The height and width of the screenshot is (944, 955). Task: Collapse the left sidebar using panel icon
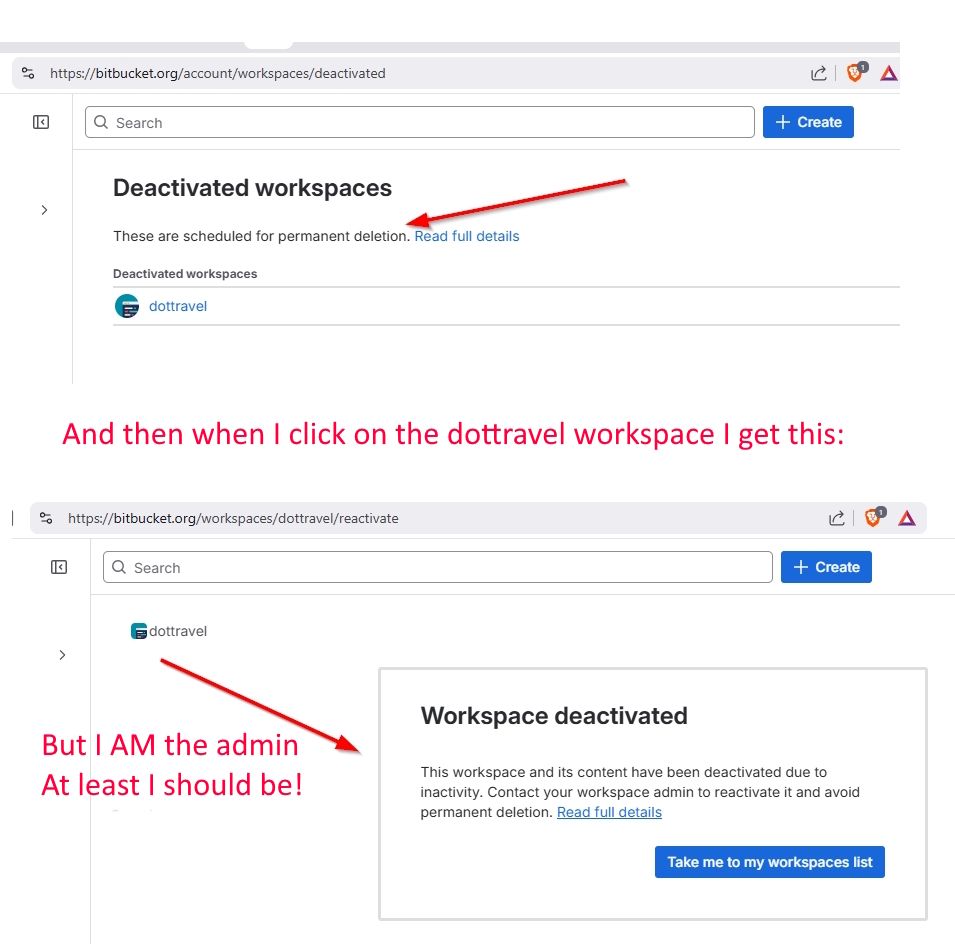(x=40, y=121)
